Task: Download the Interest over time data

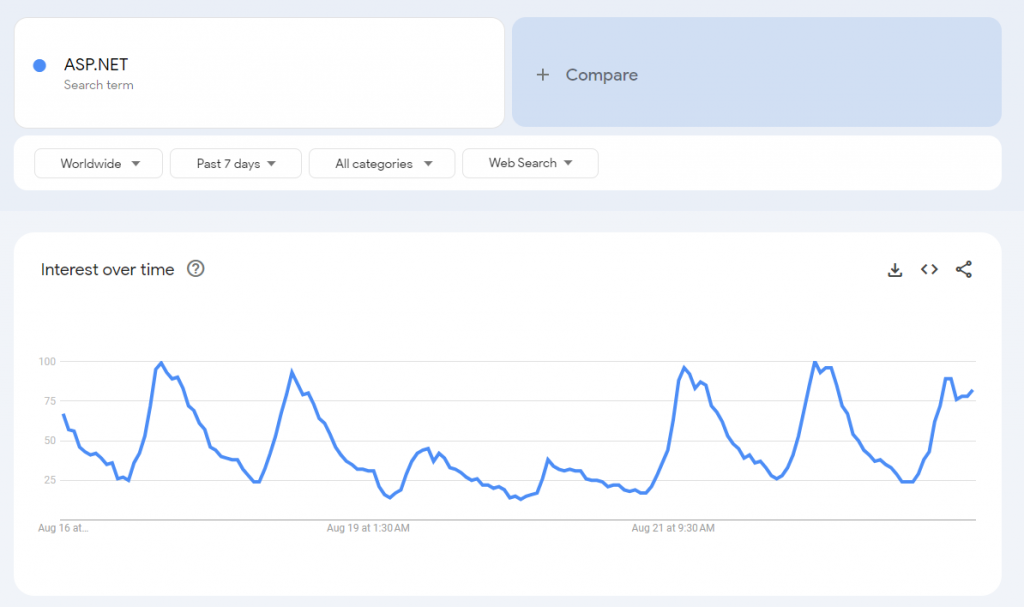Action: 895,269
